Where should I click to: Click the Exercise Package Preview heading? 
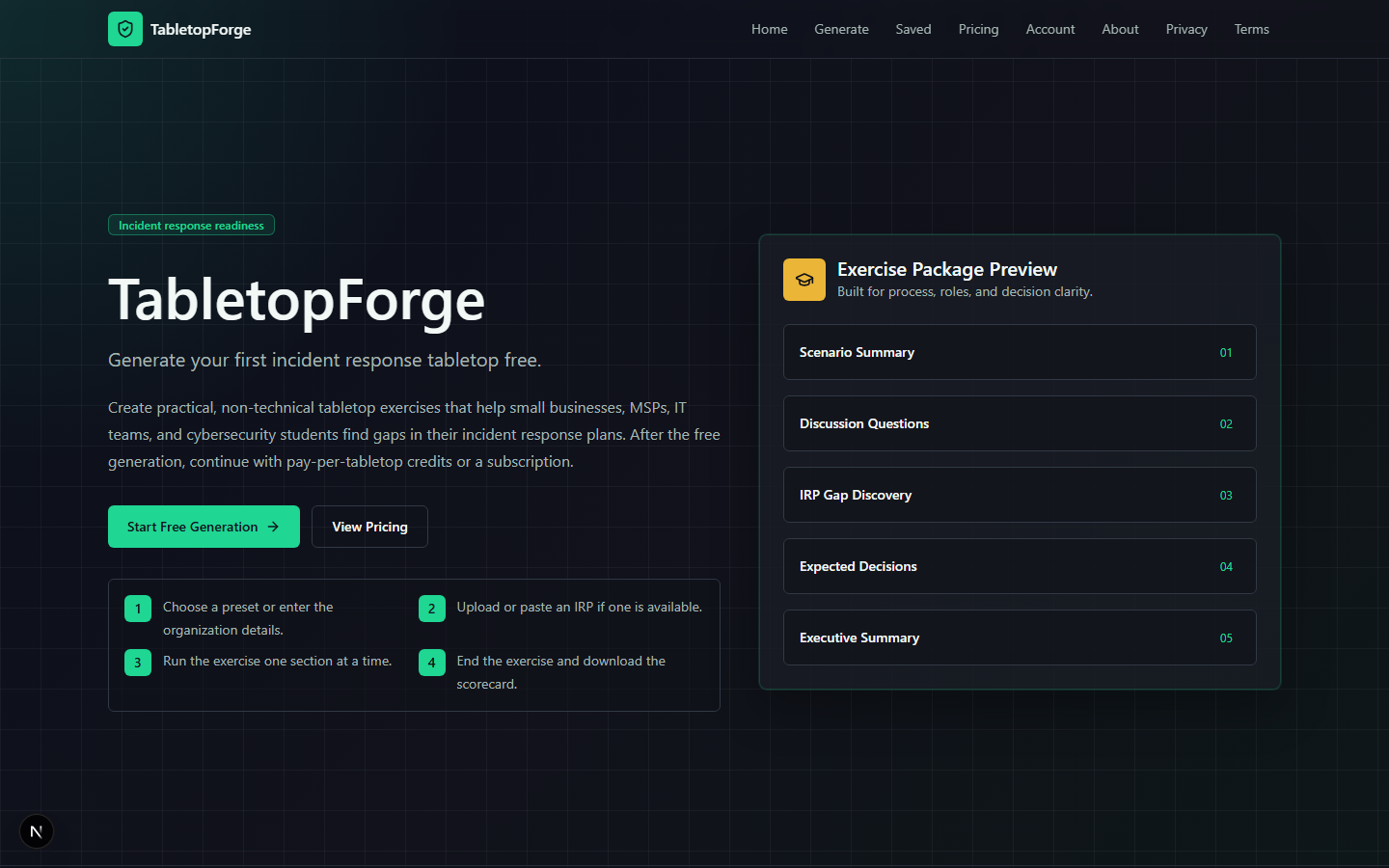[x=947, y=269]
